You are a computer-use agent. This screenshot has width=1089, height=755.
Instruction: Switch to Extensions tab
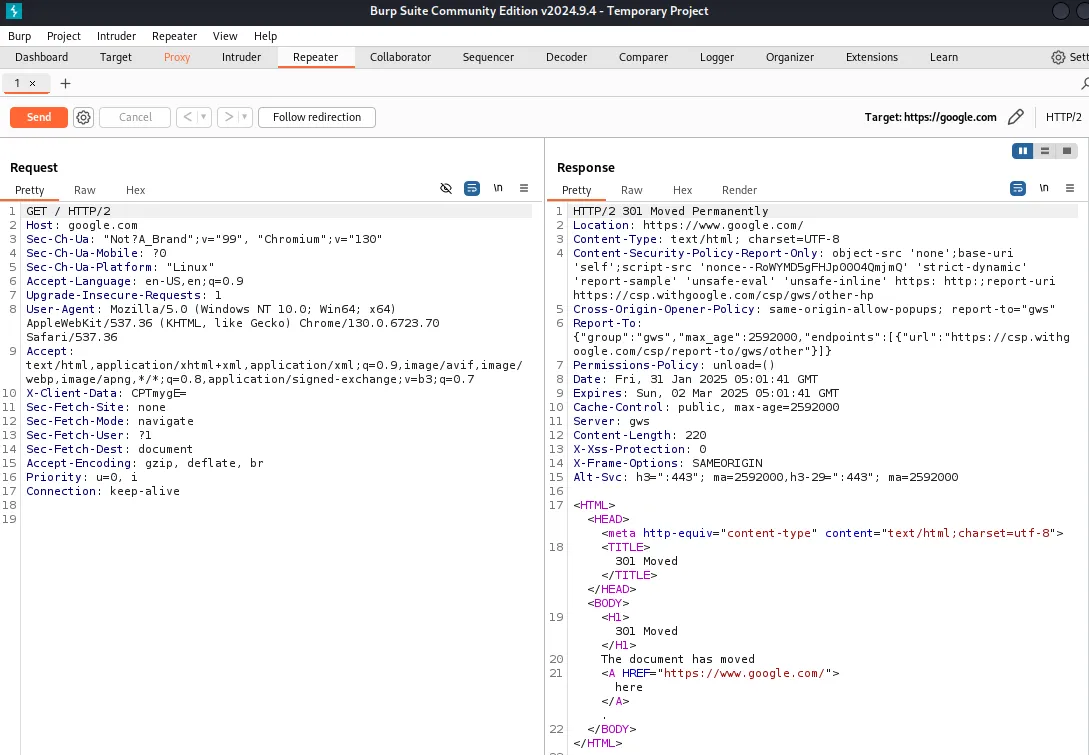point(872,57)
